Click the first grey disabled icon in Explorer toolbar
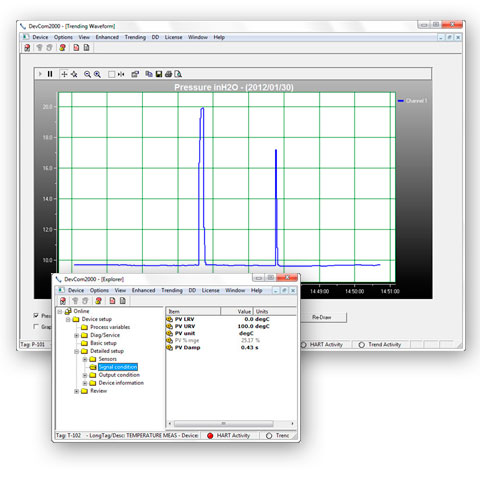This screenshot has height=480, width=480. pos(75,301)
